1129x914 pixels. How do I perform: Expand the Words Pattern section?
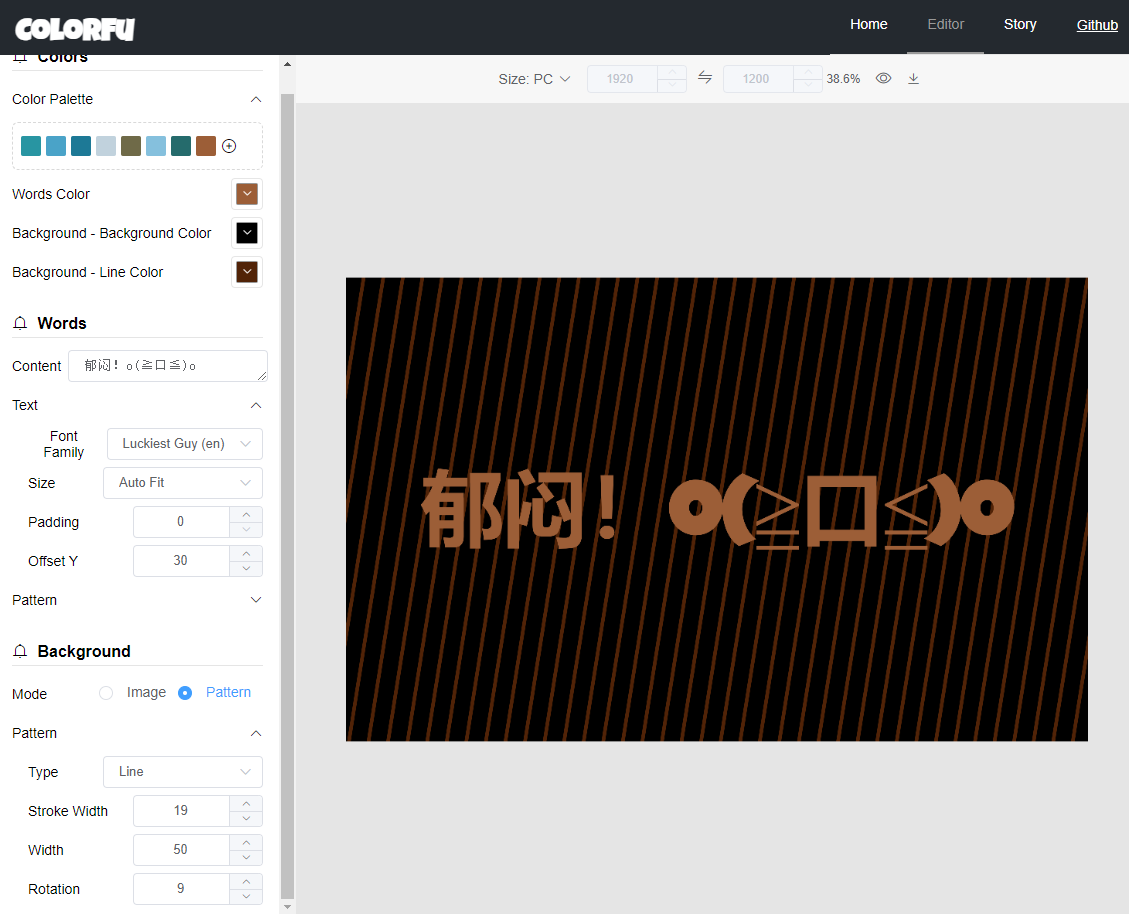pyautogui.click(x=256, y=600)
